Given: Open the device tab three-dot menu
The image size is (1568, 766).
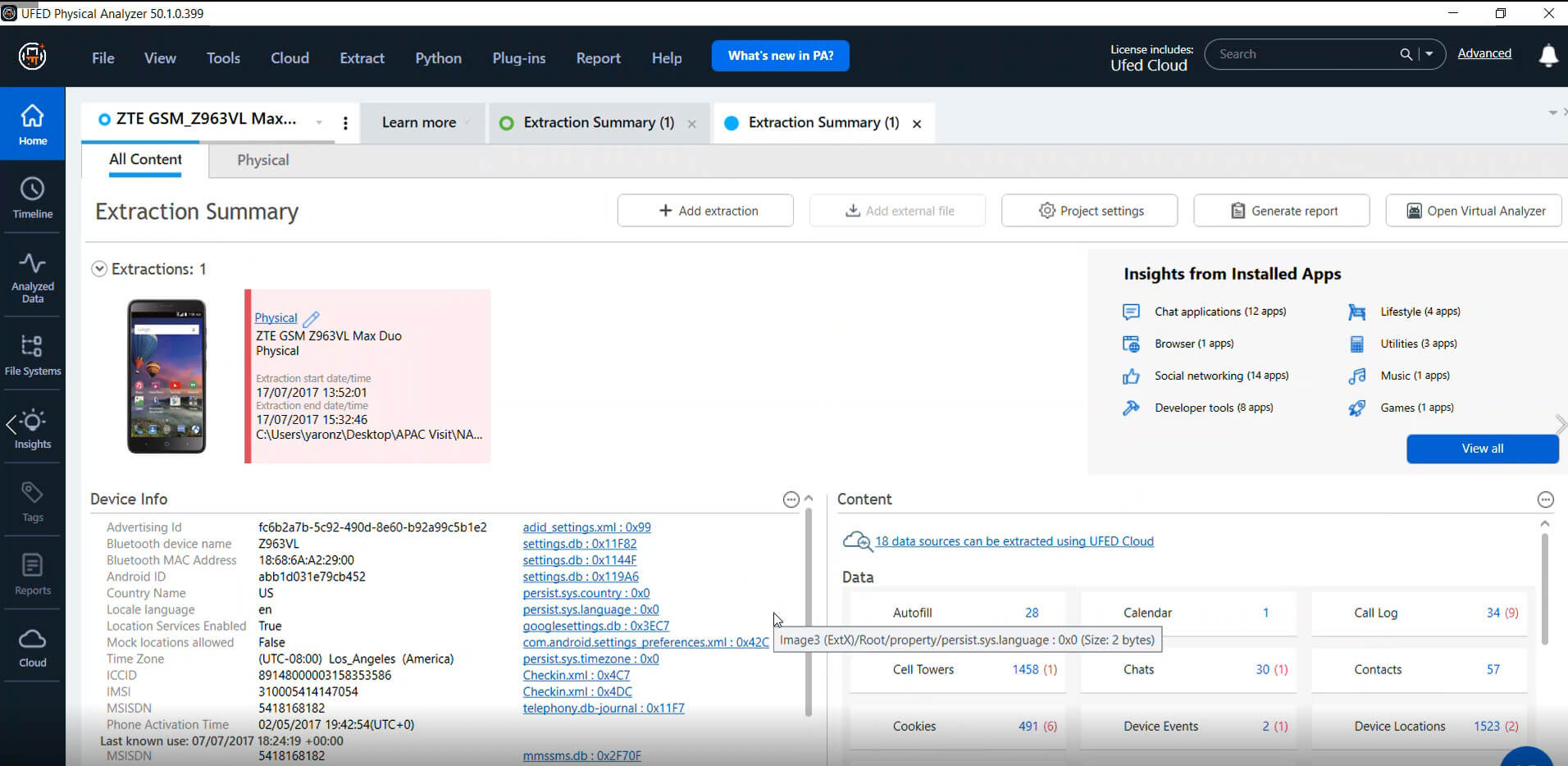Looking at the screenshot, I should [x=345, y=123].
